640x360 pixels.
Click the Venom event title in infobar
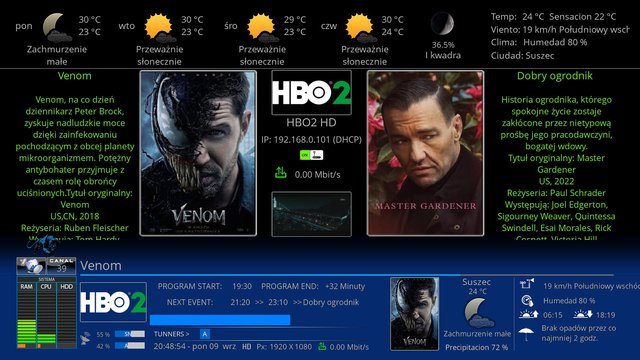[101, 266]
